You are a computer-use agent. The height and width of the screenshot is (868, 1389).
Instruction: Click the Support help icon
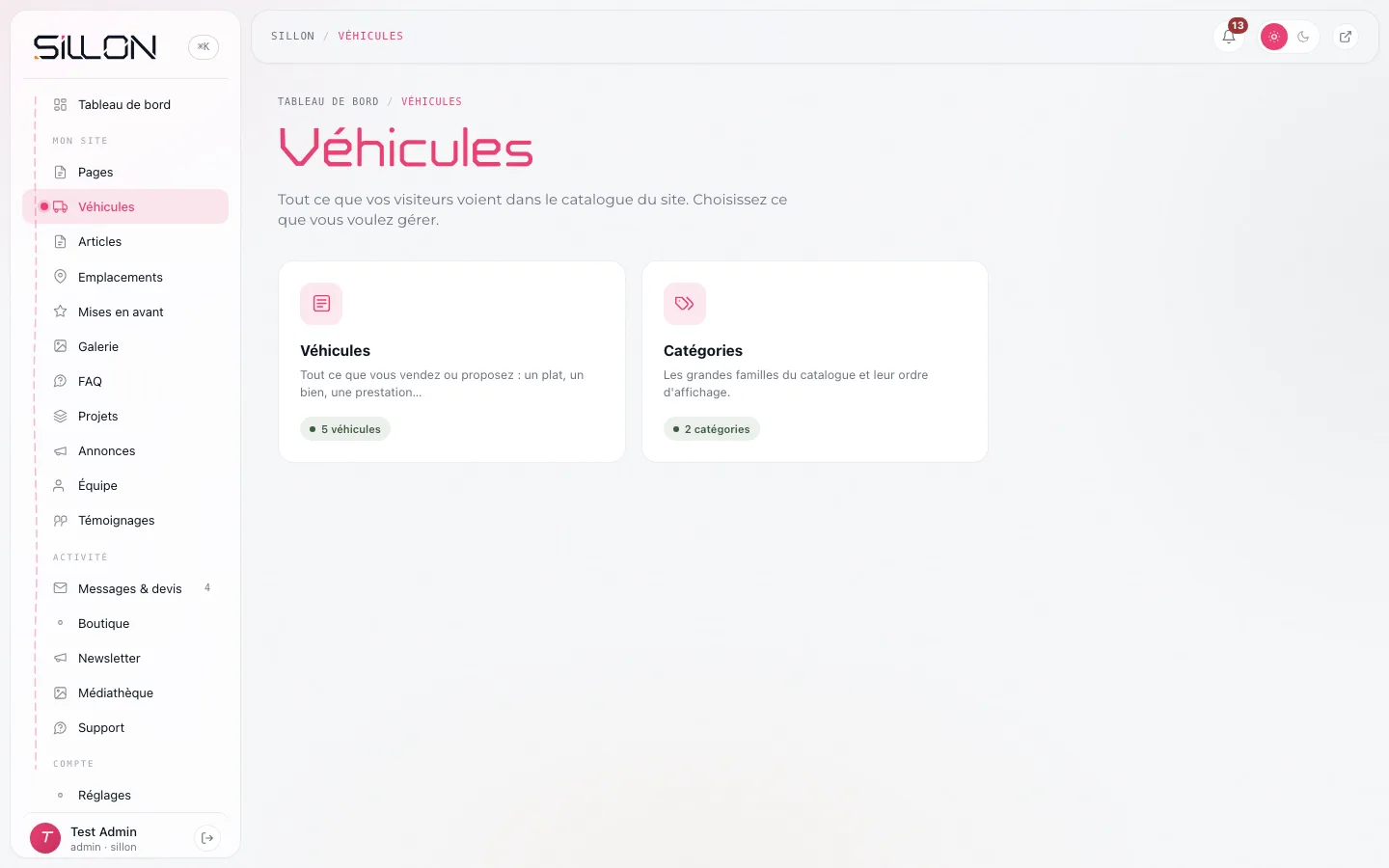coord(60,727)
